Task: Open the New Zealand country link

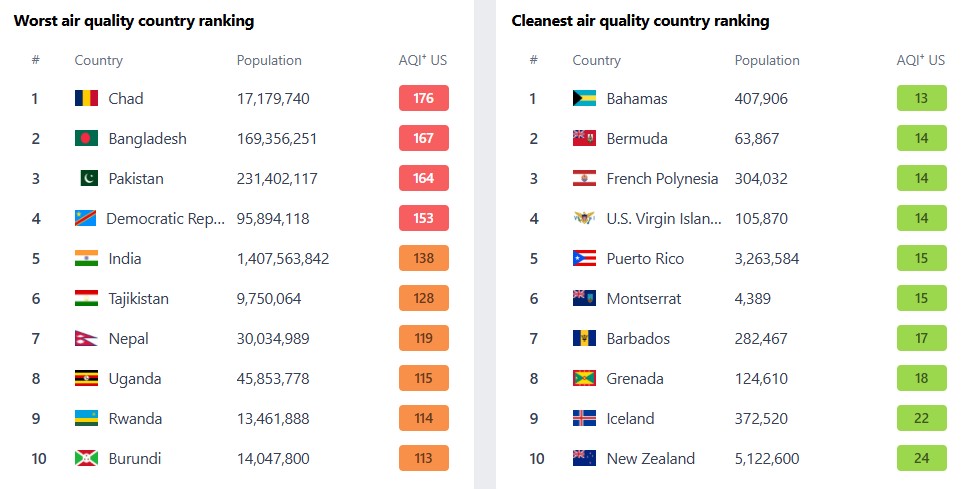Action: click(x=651, y=459)
